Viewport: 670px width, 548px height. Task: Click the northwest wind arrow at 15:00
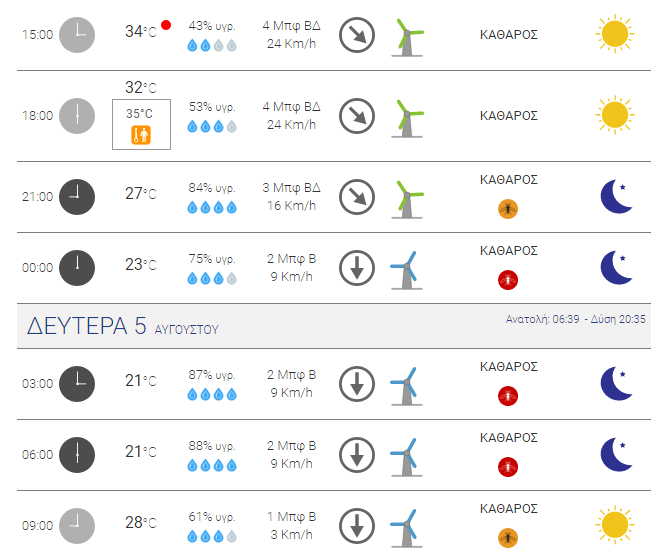(357, 35)
